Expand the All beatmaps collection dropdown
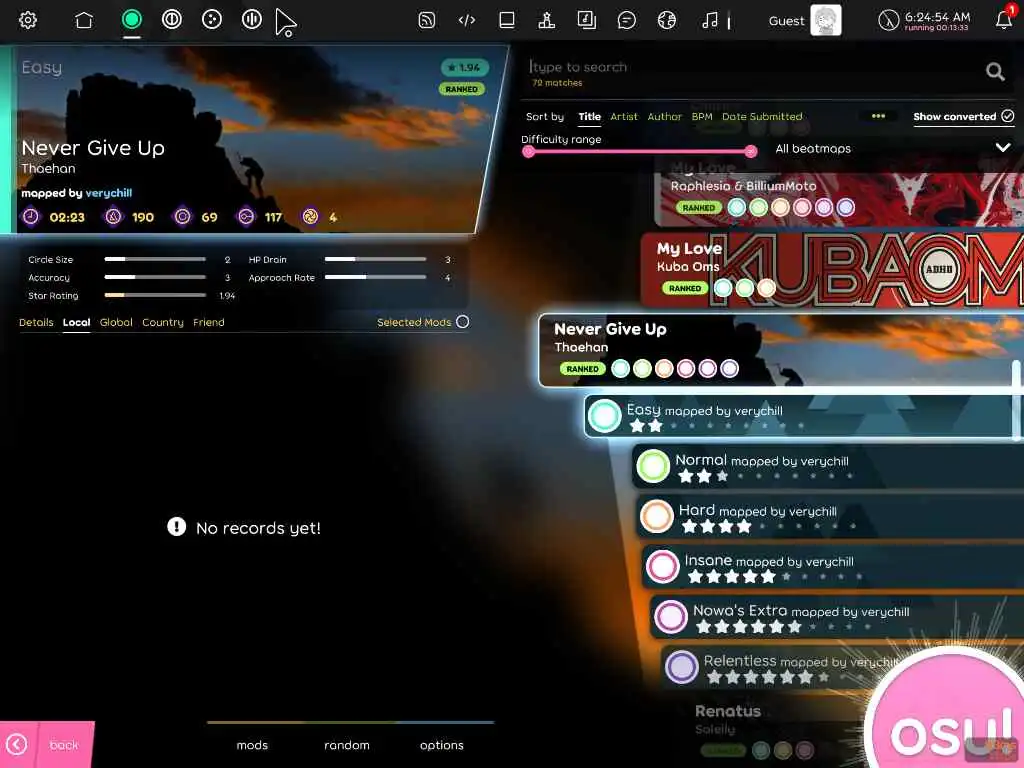 [x=892, y=148]
